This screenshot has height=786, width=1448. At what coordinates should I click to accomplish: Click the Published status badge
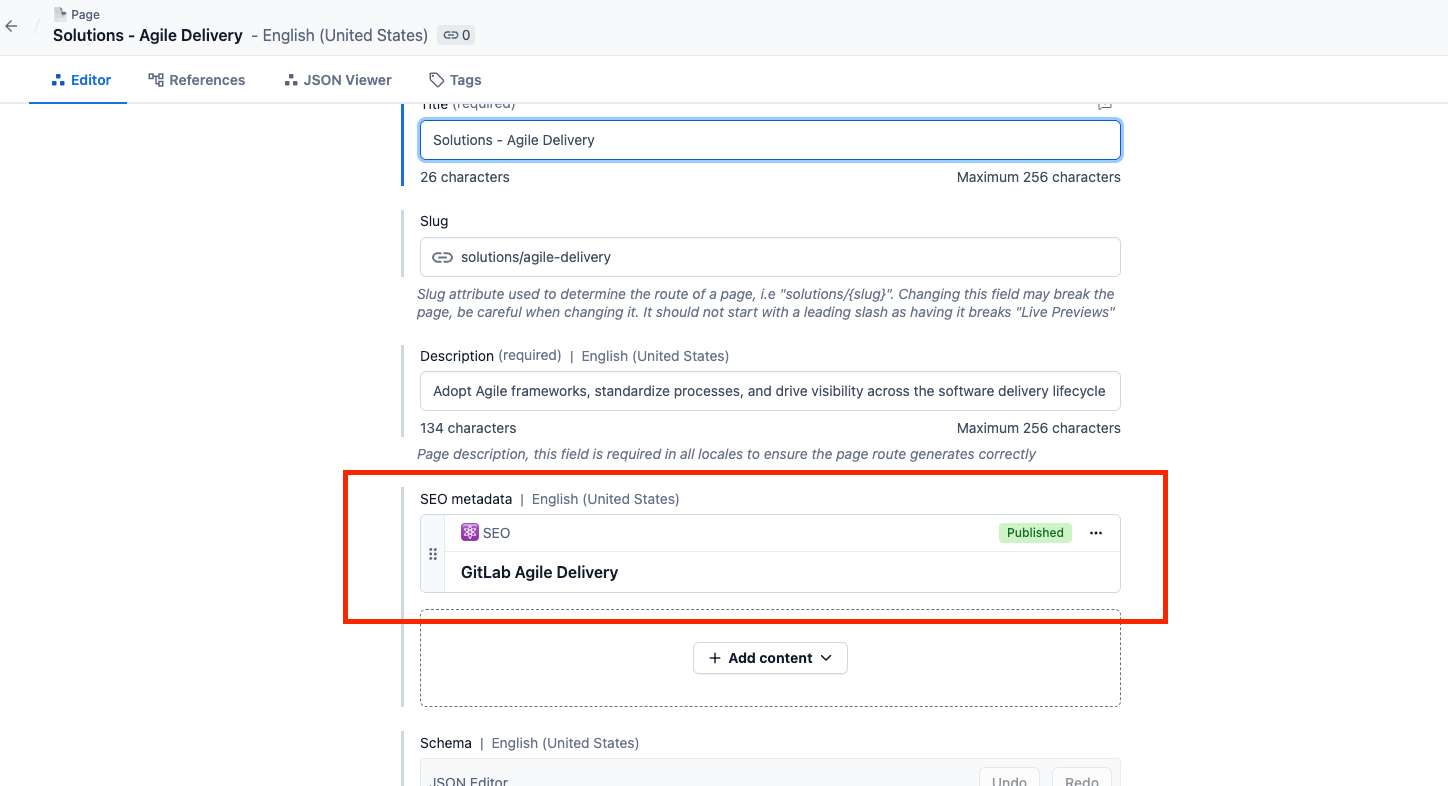(x=1035, y=533)
